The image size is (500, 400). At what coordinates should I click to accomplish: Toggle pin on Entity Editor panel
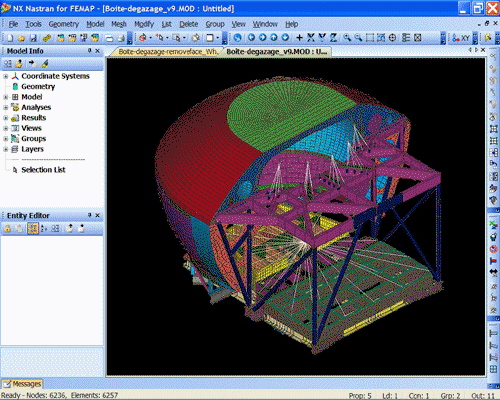tap(90, 215)
